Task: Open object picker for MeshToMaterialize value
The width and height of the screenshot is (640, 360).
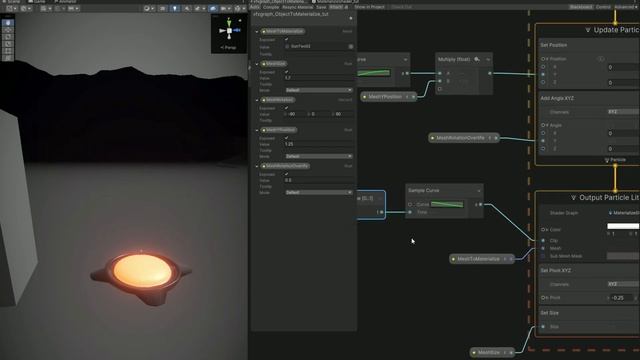Action: pos(351,47)
